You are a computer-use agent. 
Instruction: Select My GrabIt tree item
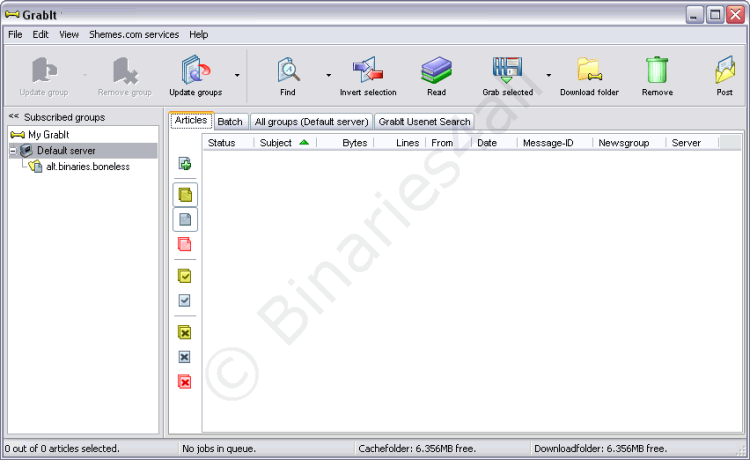tap(49, 135)
